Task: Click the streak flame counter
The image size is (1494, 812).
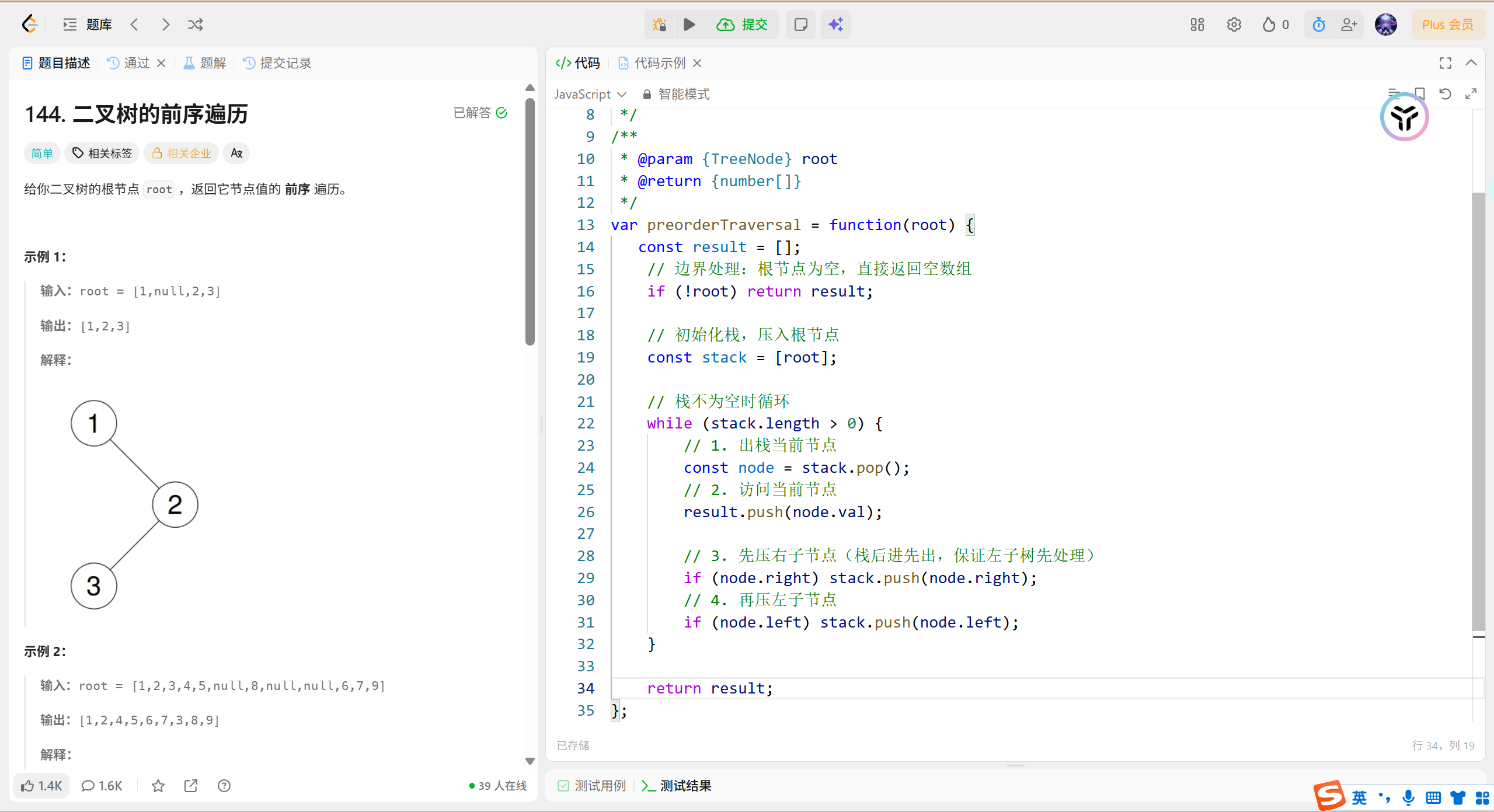Action: click(1276, 25)
